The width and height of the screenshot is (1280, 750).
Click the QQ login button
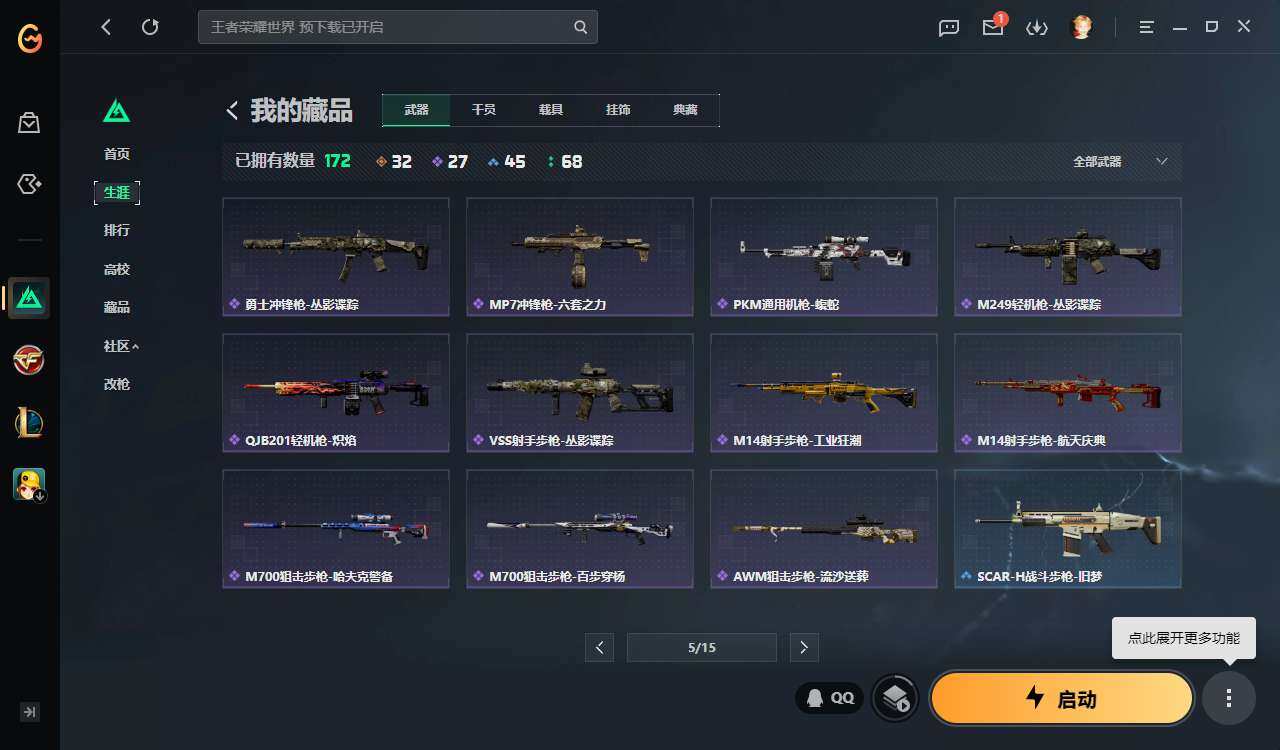tap(830, 698)
